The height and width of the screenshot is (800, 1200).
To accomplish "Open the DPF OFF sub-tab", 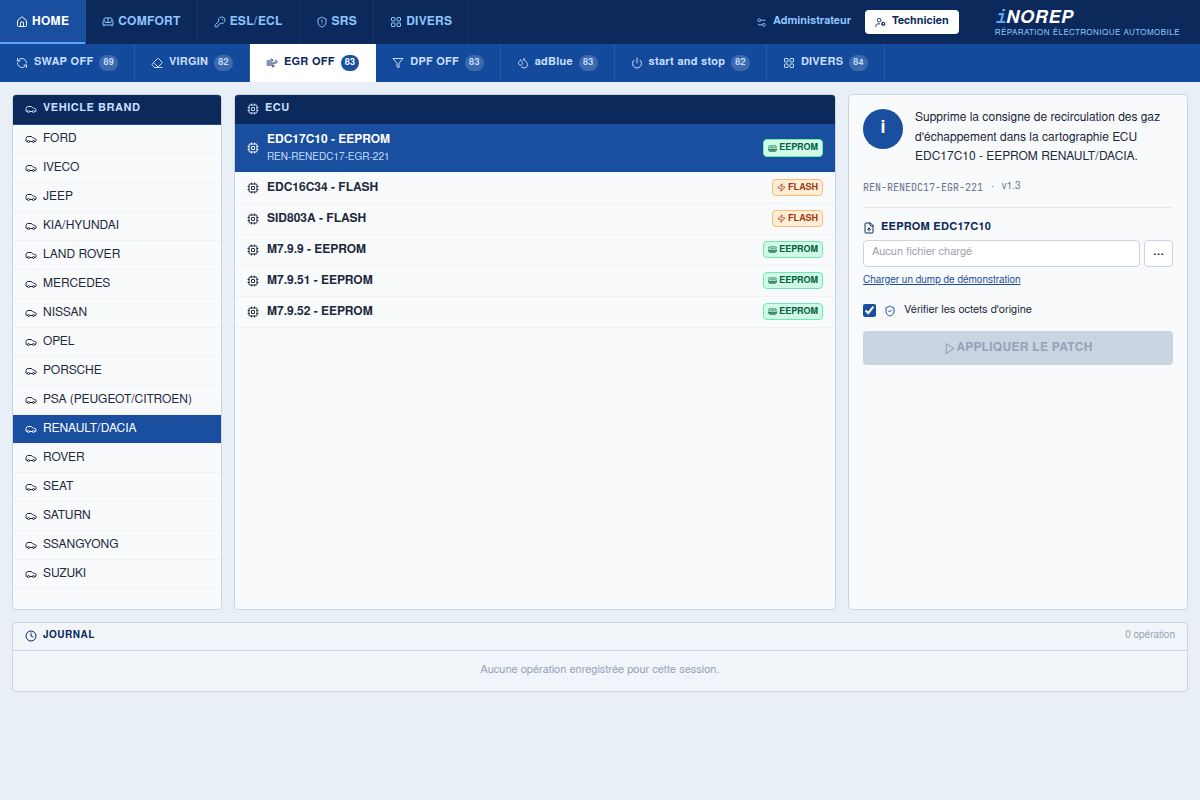I will (x=438, y=62).
